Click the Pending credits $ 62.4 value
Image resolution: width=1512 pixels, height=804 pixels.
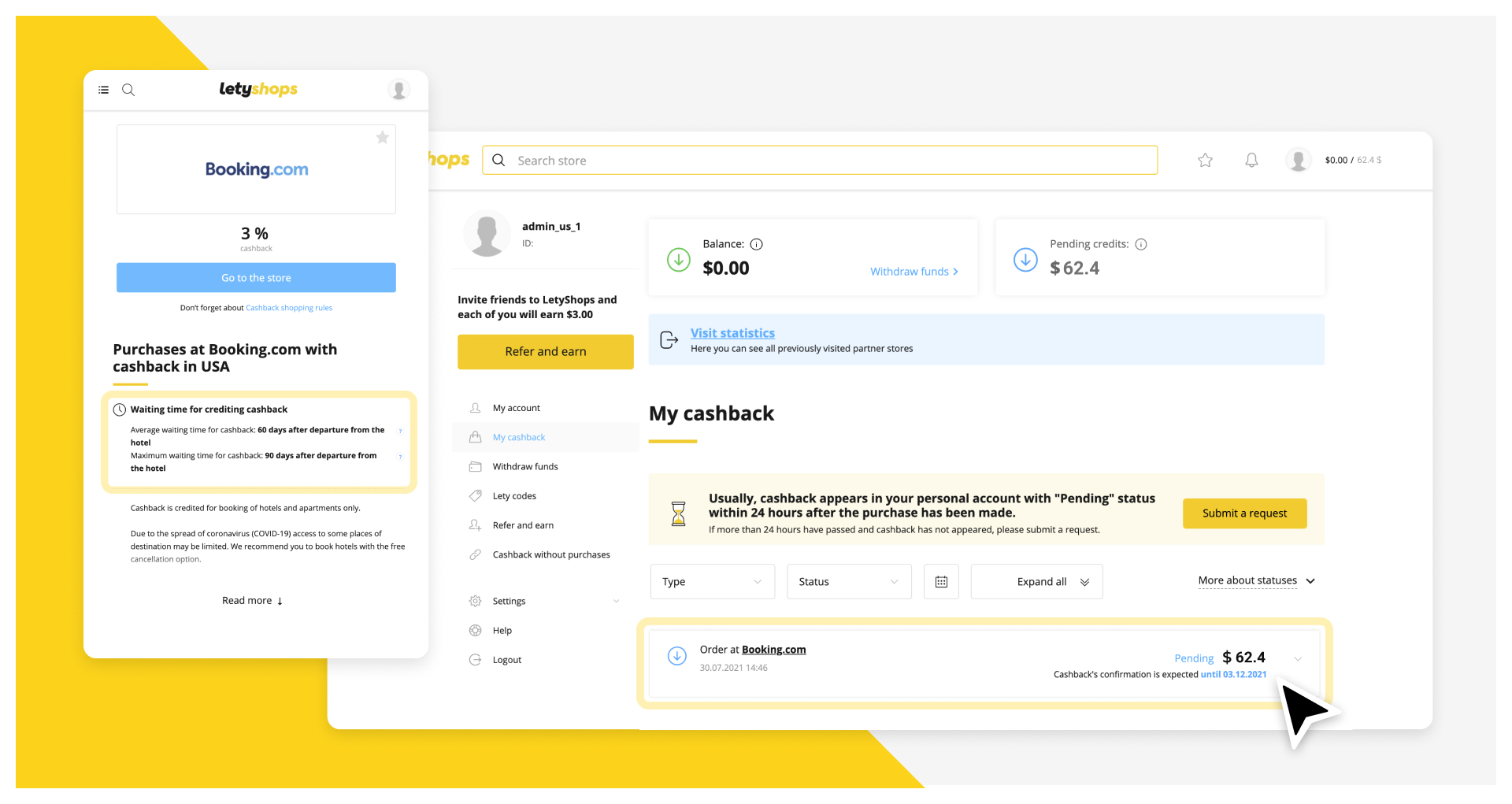(x=1074, y=269)
